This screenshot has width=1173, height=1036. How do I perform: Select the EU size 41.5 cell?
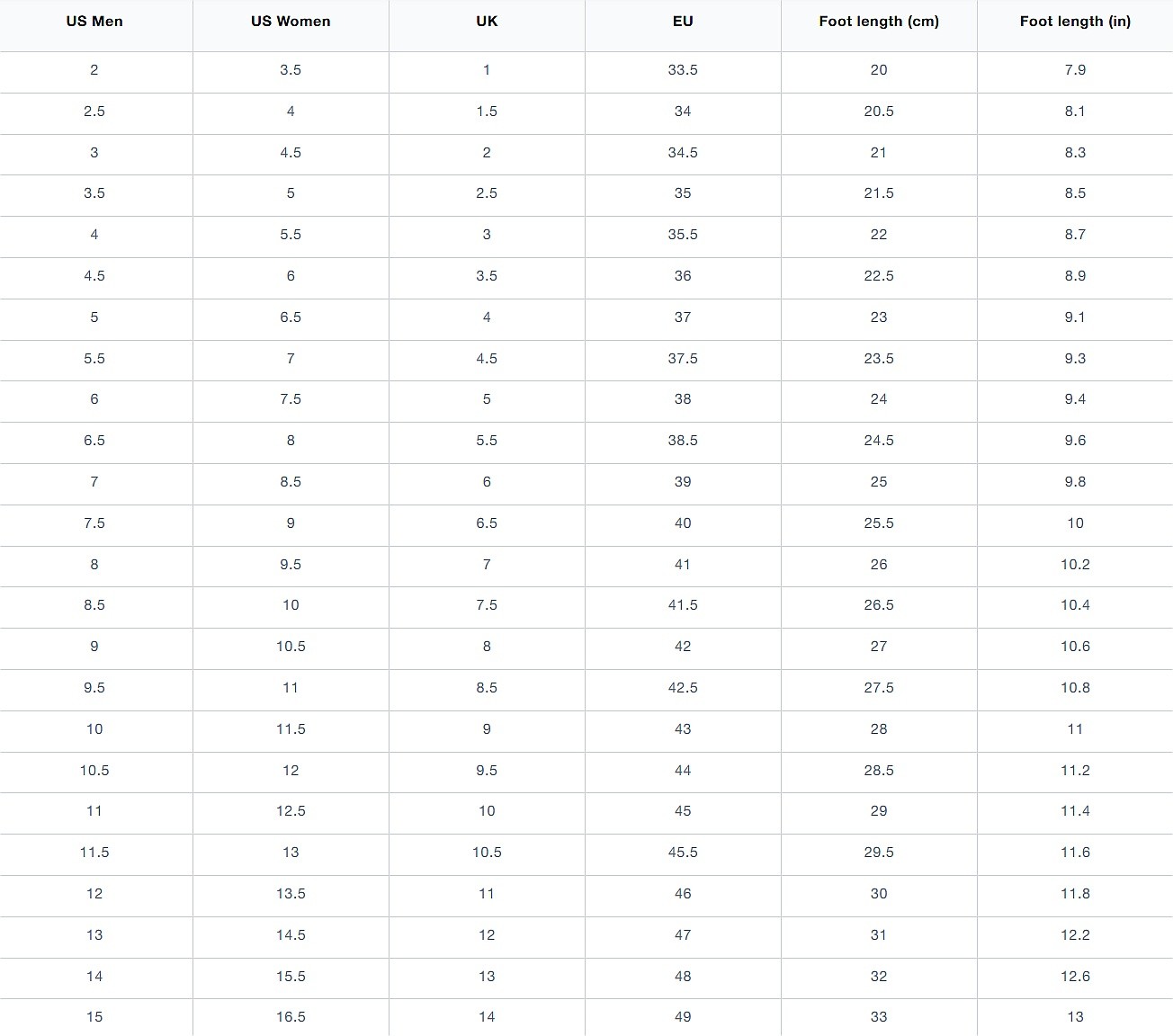[683, 605]
